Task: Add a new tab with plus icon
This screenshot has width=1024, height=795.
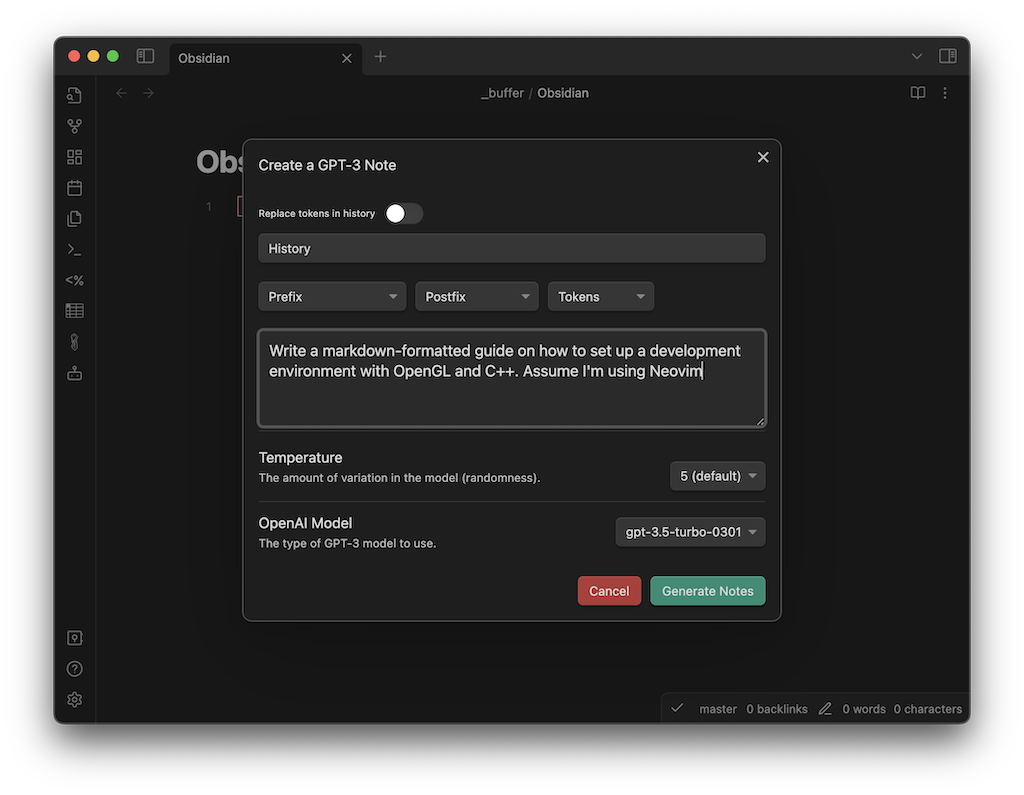Action: (x=380, y=57)
